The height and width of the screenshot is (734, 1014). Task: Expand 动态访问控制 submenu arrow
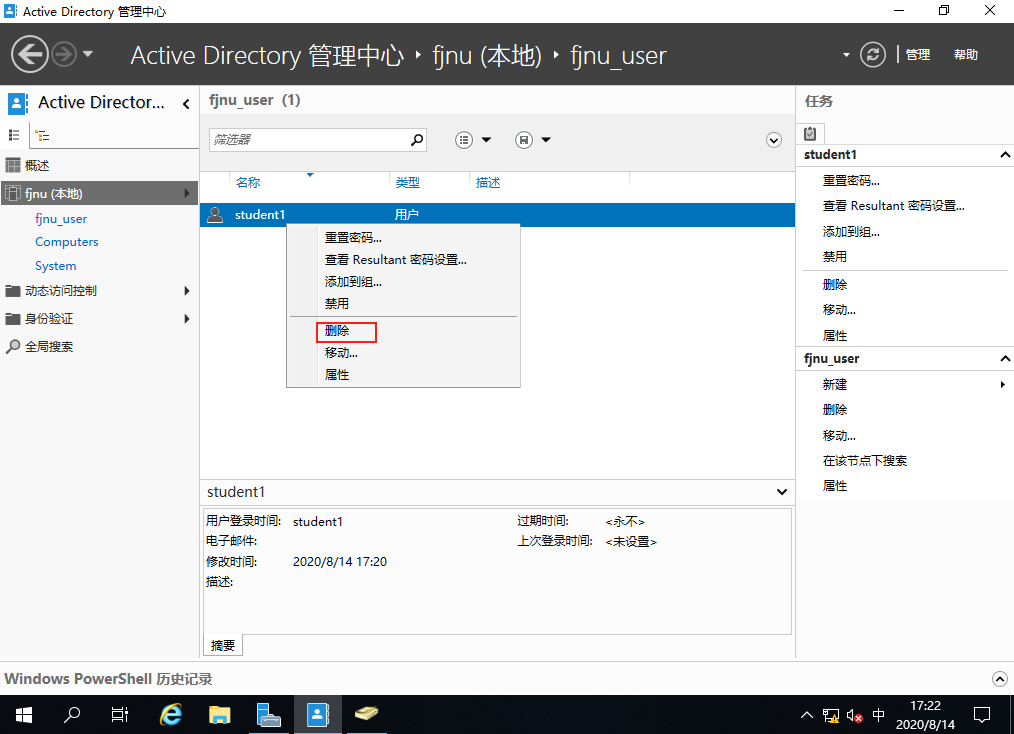(x=187, y=291)
